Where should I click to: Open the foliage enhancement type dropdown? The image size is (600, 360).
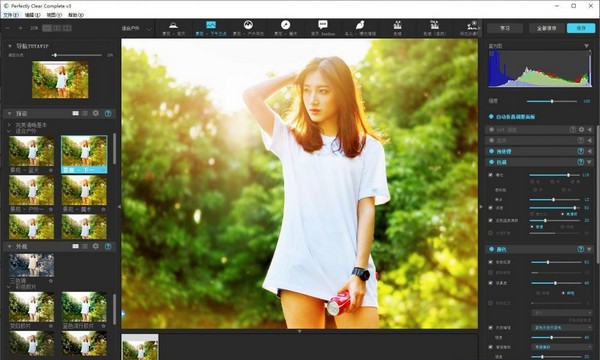(562, 347)
